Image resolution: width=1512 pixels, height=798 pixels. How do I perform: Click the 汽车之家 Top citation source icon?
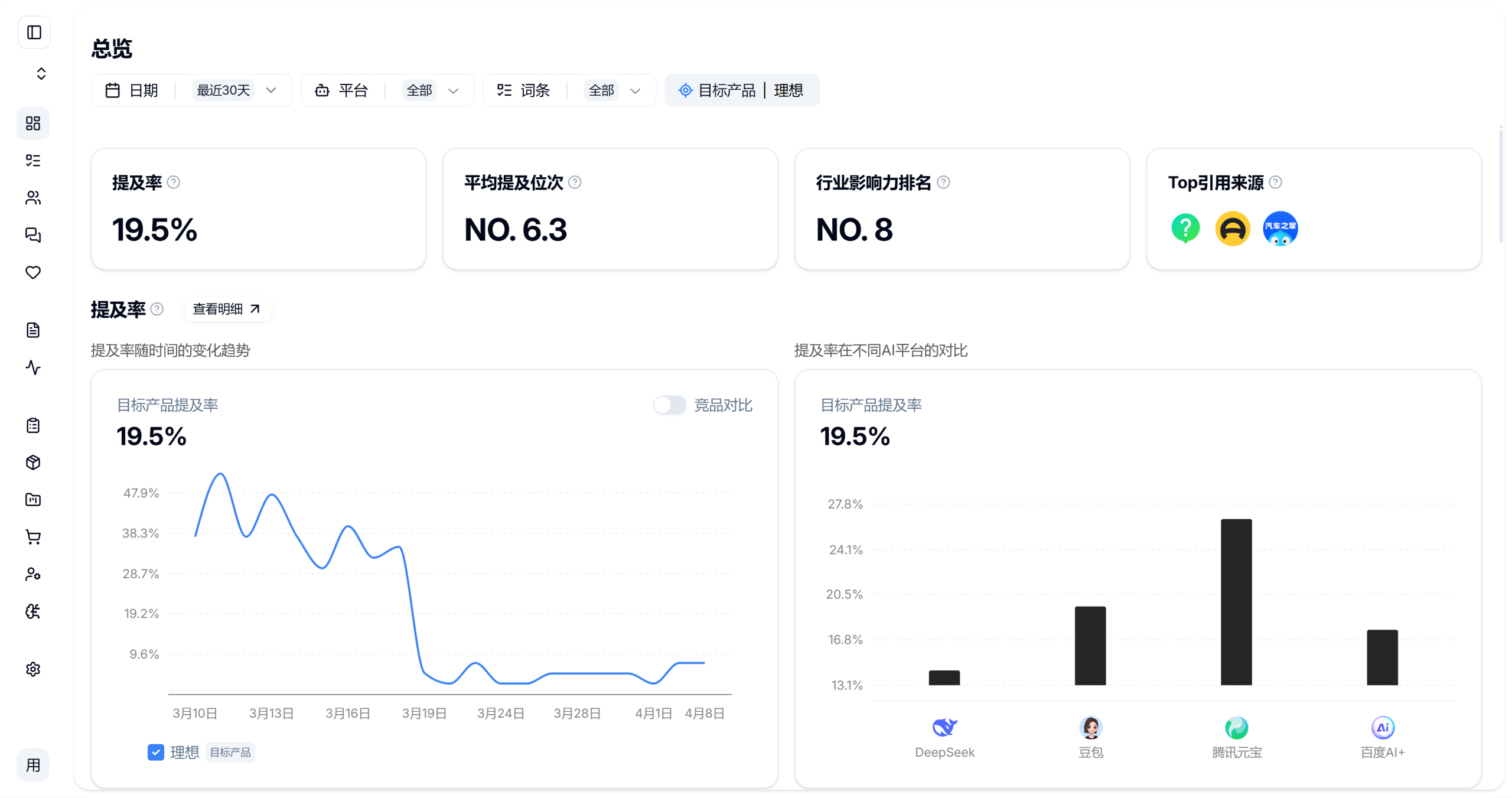[x=1280, y=228]
